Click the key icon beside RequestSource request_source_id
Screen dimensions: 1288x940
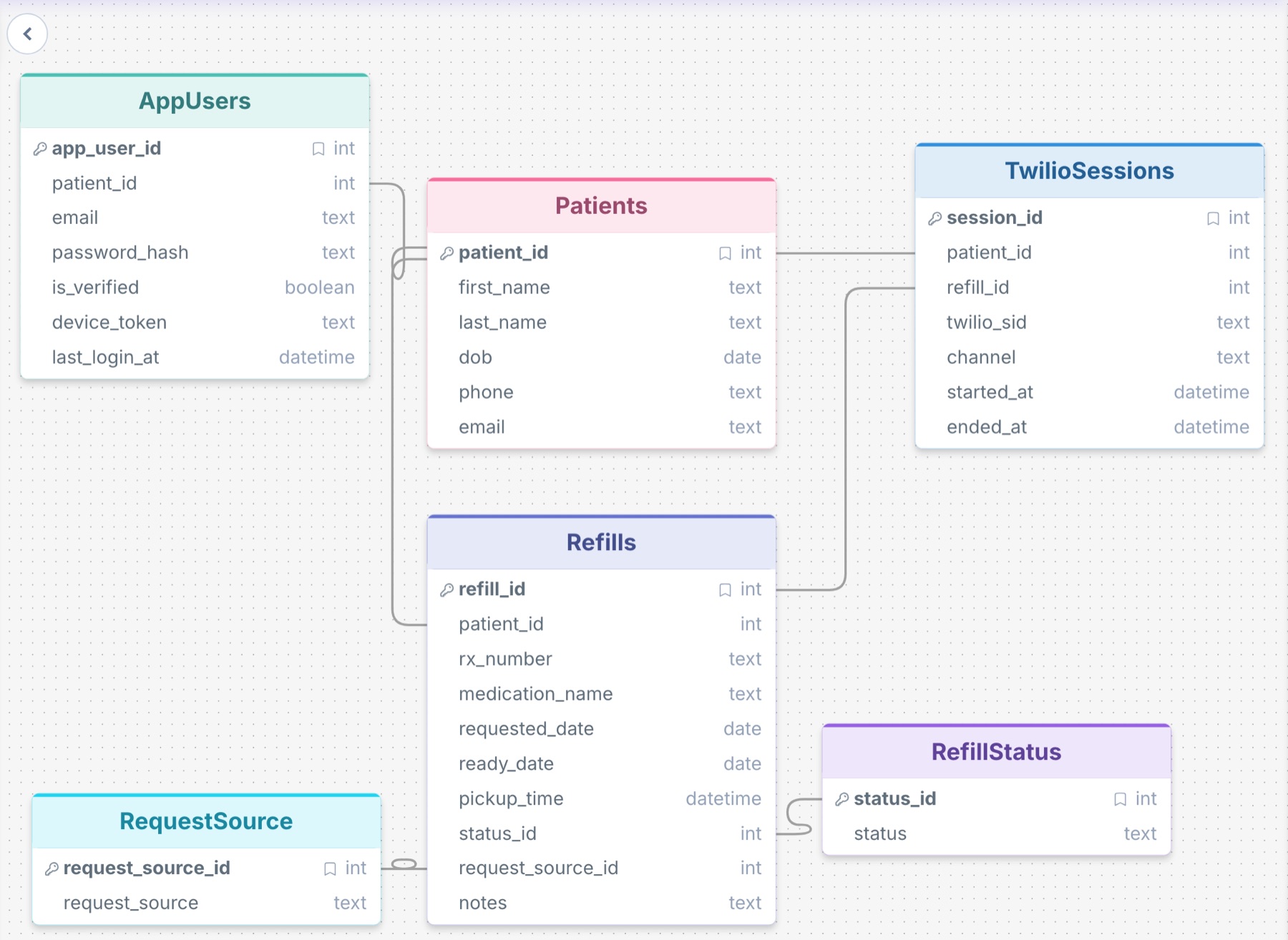click(x=52, y=868)
